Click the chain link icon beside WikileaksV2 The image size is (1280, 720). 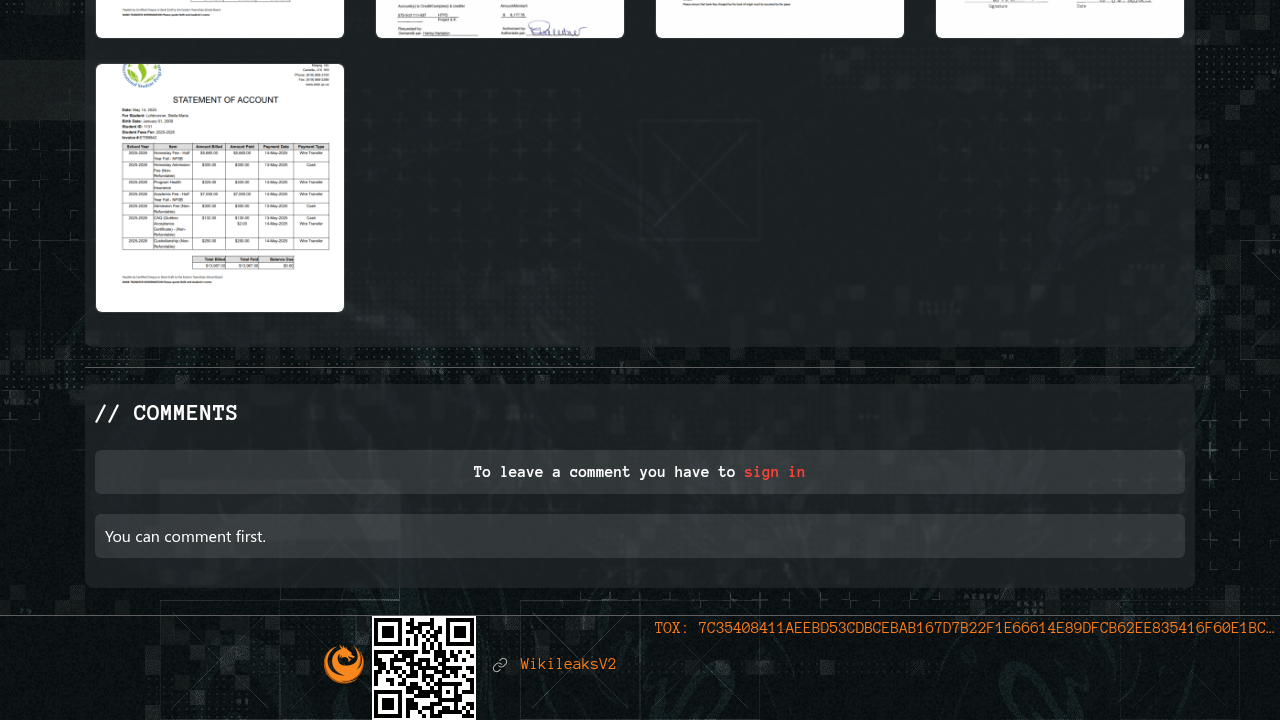500,665
